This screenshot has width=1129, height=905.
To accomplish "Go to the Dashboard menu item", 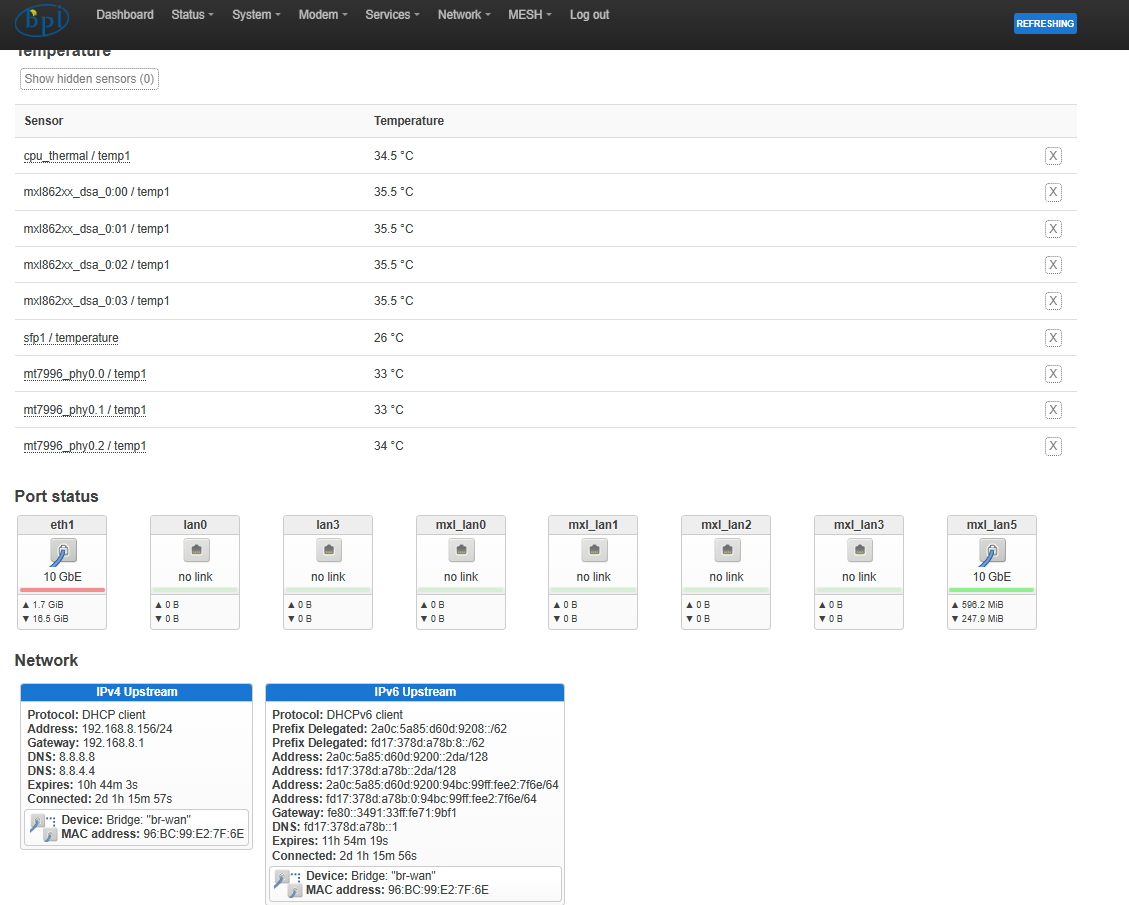I will click(125, 15).
